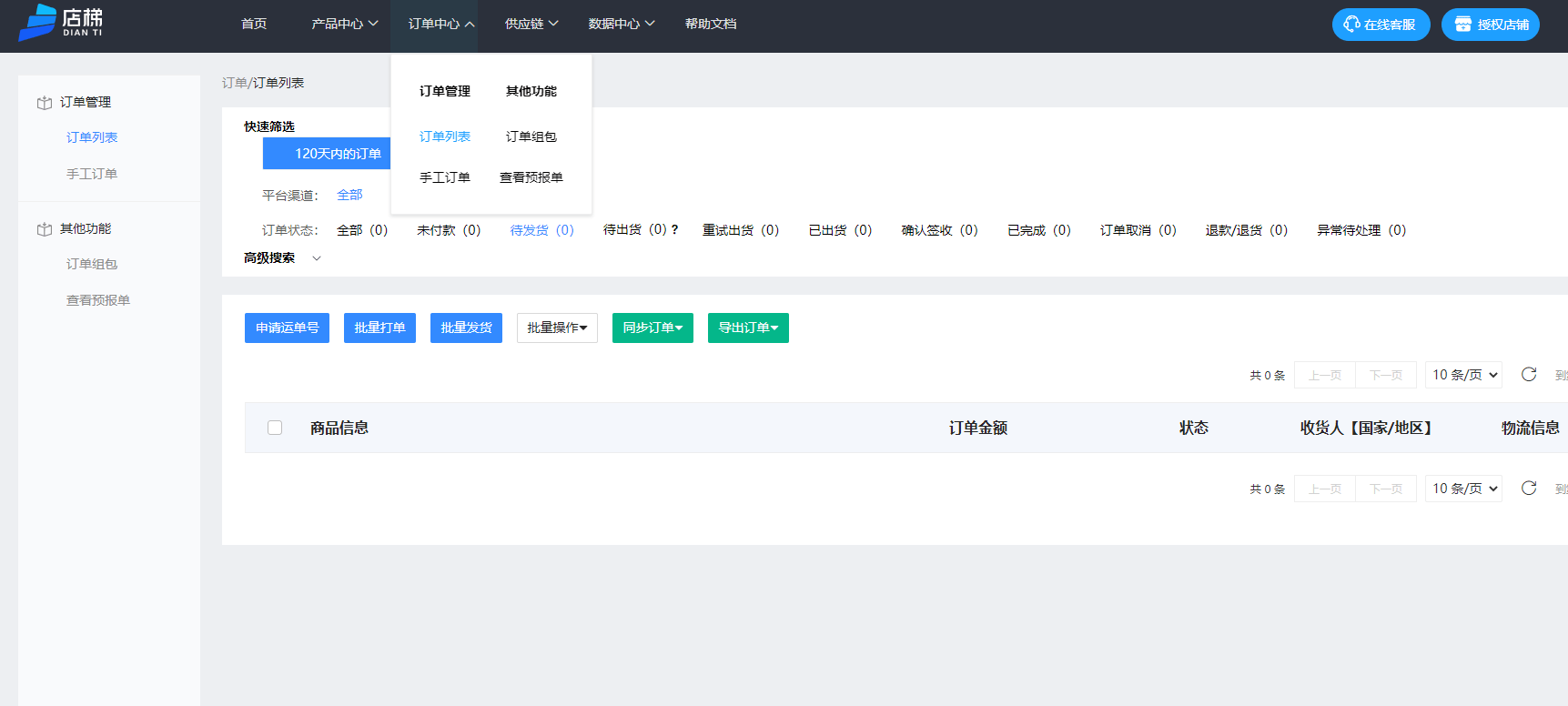This screenshot has height=706, width=1568.
Task: Open the 批量操作 dropdown
Action: [x=557, y=328]
